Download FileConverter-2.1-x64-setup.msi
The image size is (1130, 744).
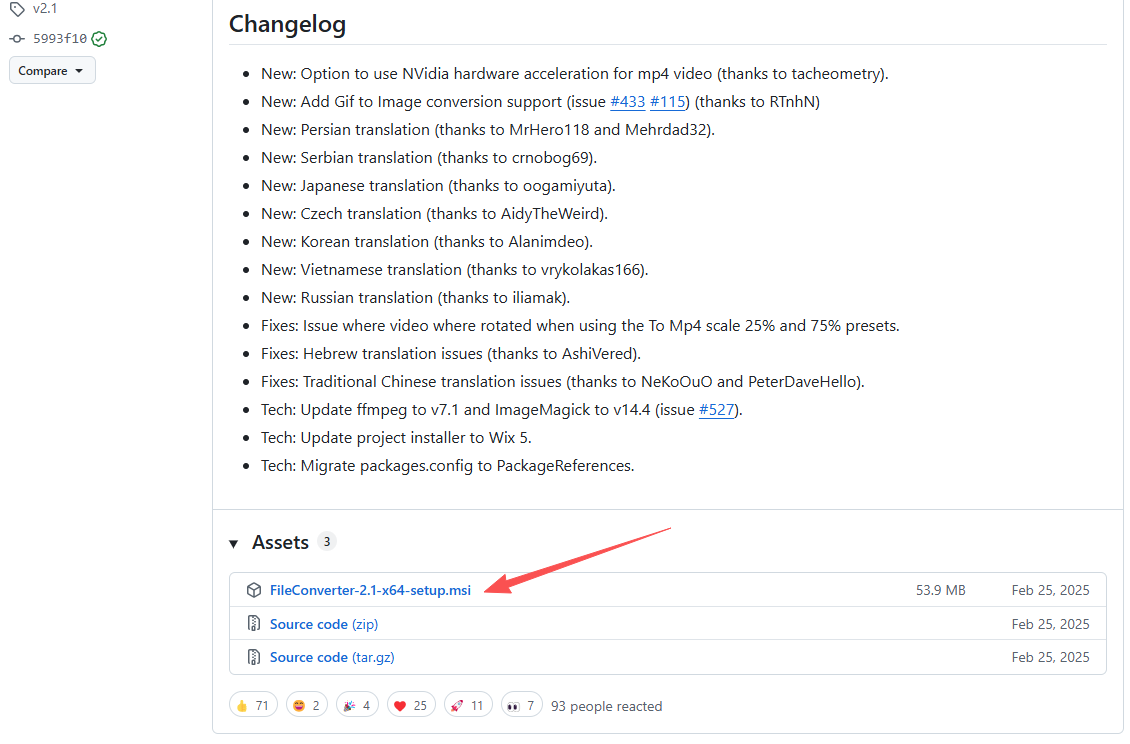pos(370,590)
